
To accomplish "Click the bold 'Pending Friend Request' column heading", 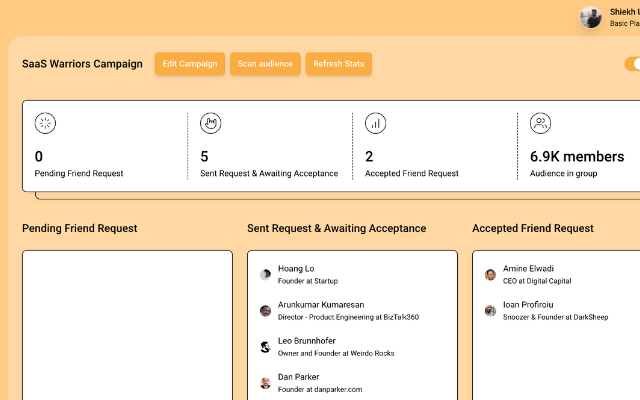I will pos(80,229).
